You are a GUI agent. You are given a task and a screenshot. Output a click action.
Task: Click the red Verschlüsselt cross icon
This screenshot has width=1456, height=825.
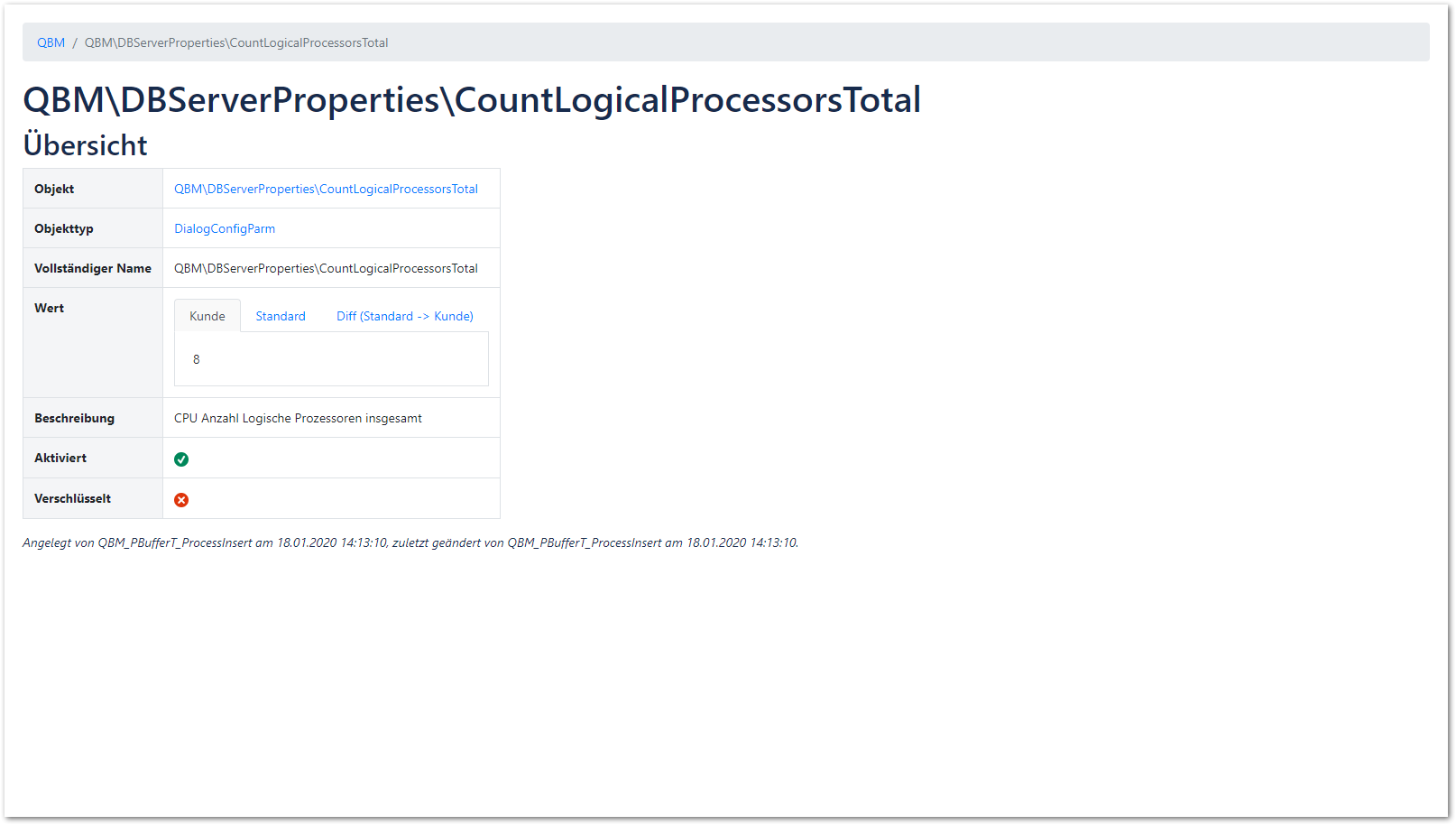click(x=181, y=500)
